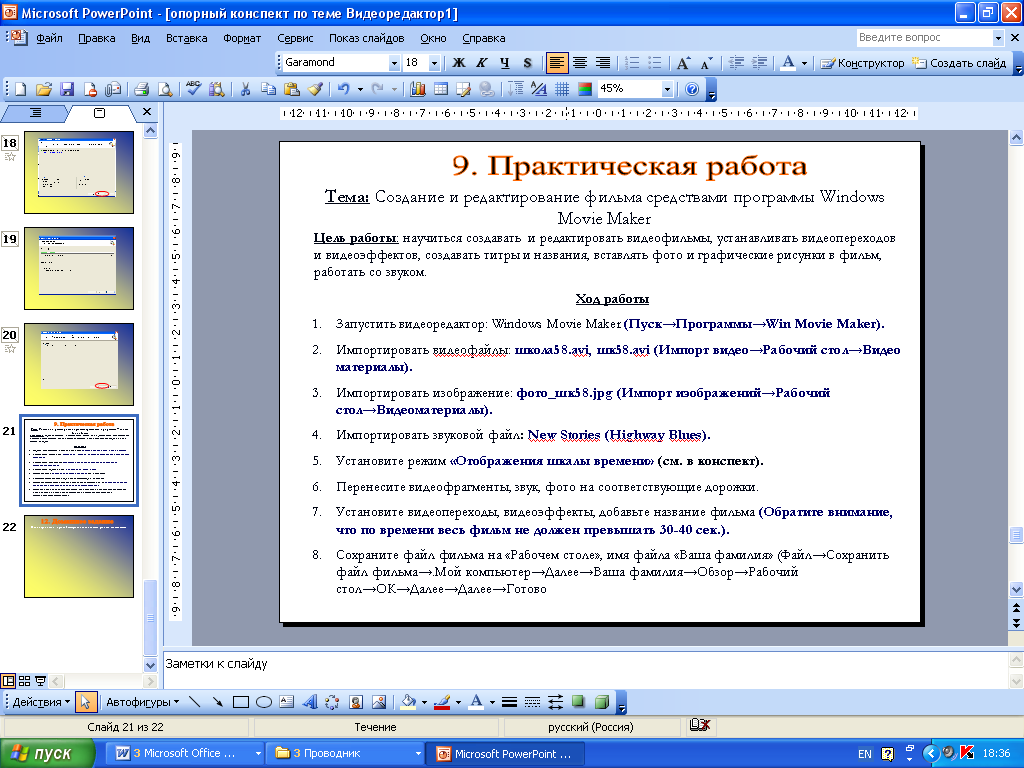Select the Line drawing tool
Viewport: 1024px width, 768px height.
pos(194,702)
